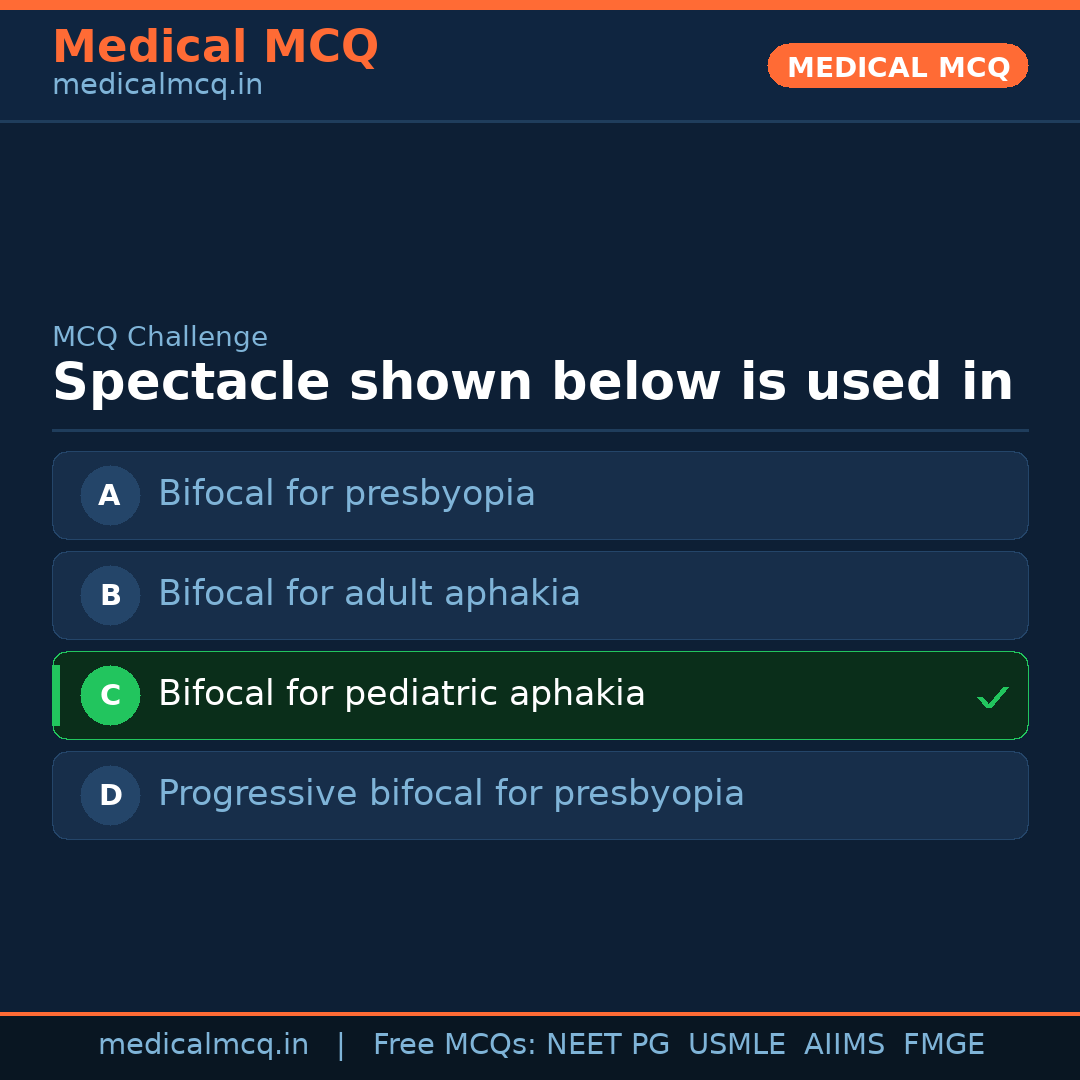Select FMGE in the footer
Screen dimensions: 1080x1080
pyautogui.click(x=943, y=1045)
